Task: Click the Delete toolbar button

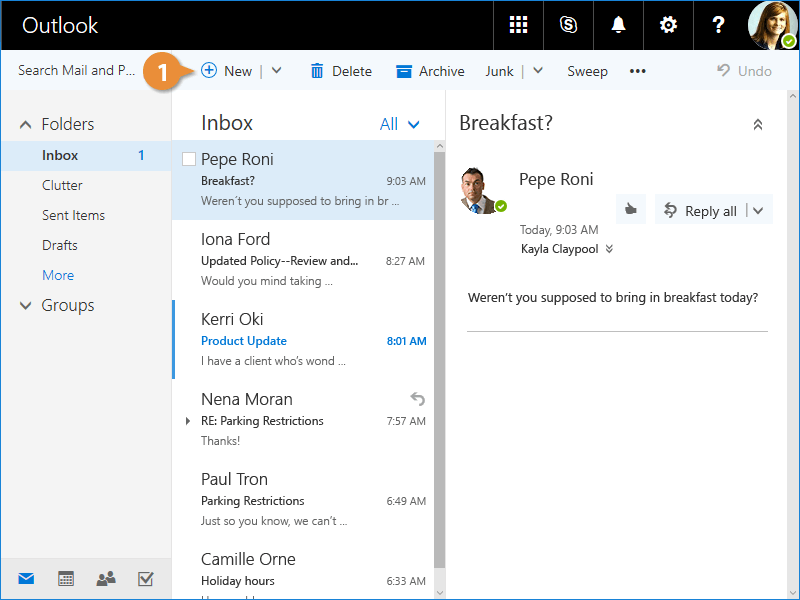Action: click(341, 71)
